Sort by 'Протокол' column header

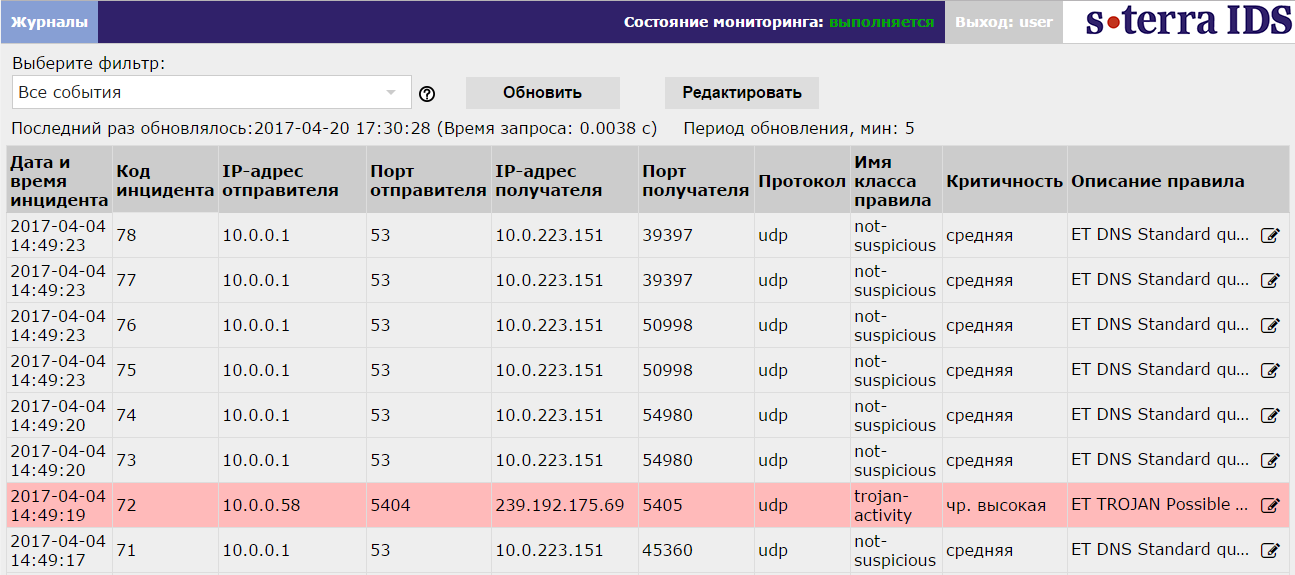[802, 181]
